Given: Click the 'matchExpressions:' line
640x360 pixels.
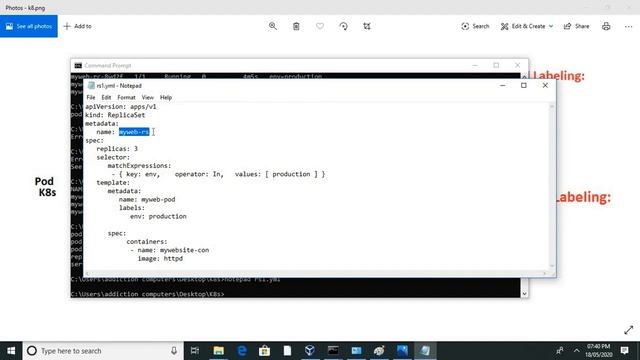Looking at the screenshot, I should click(139, 166).
